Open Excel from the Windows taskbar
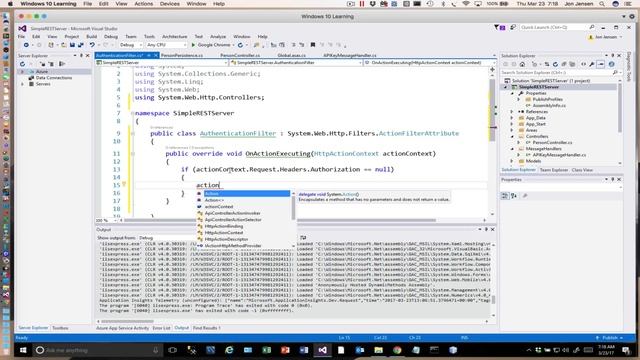Viewport: 640px width, 360px height. 267,350
